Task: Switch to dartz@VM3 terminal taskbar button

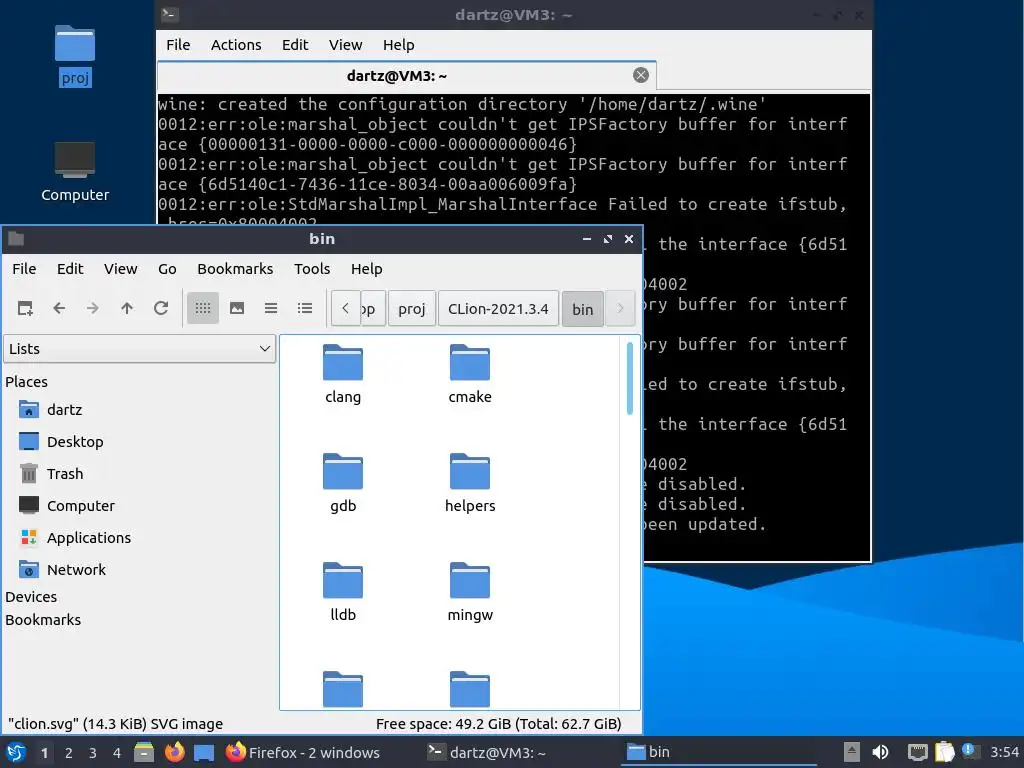Action: 487,752
